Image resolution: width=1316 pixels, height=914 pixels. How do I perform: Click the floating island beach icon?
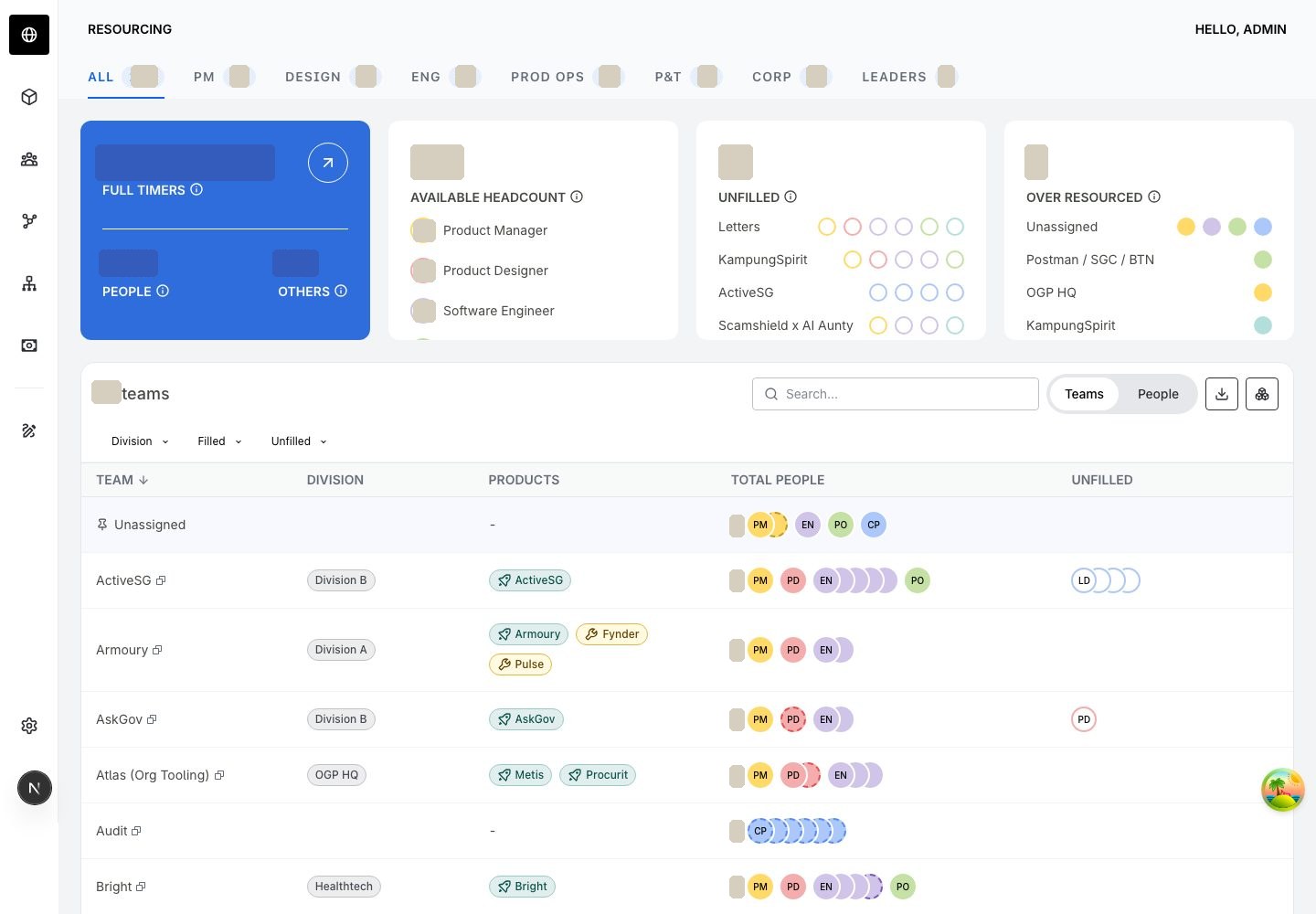pyautogui.click(x=1283, y=790)
